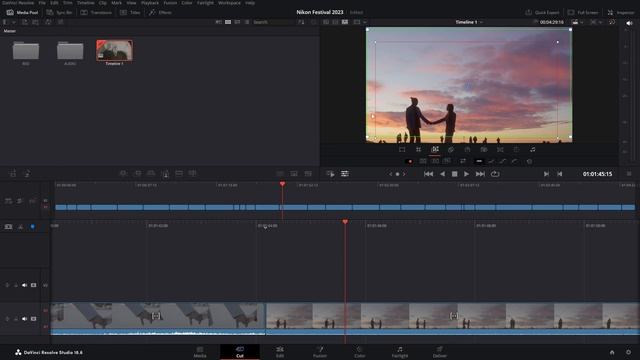The width and height of the screenshot is (640, 360).
Task: Open the Effects panel
Action: (160, 13)
